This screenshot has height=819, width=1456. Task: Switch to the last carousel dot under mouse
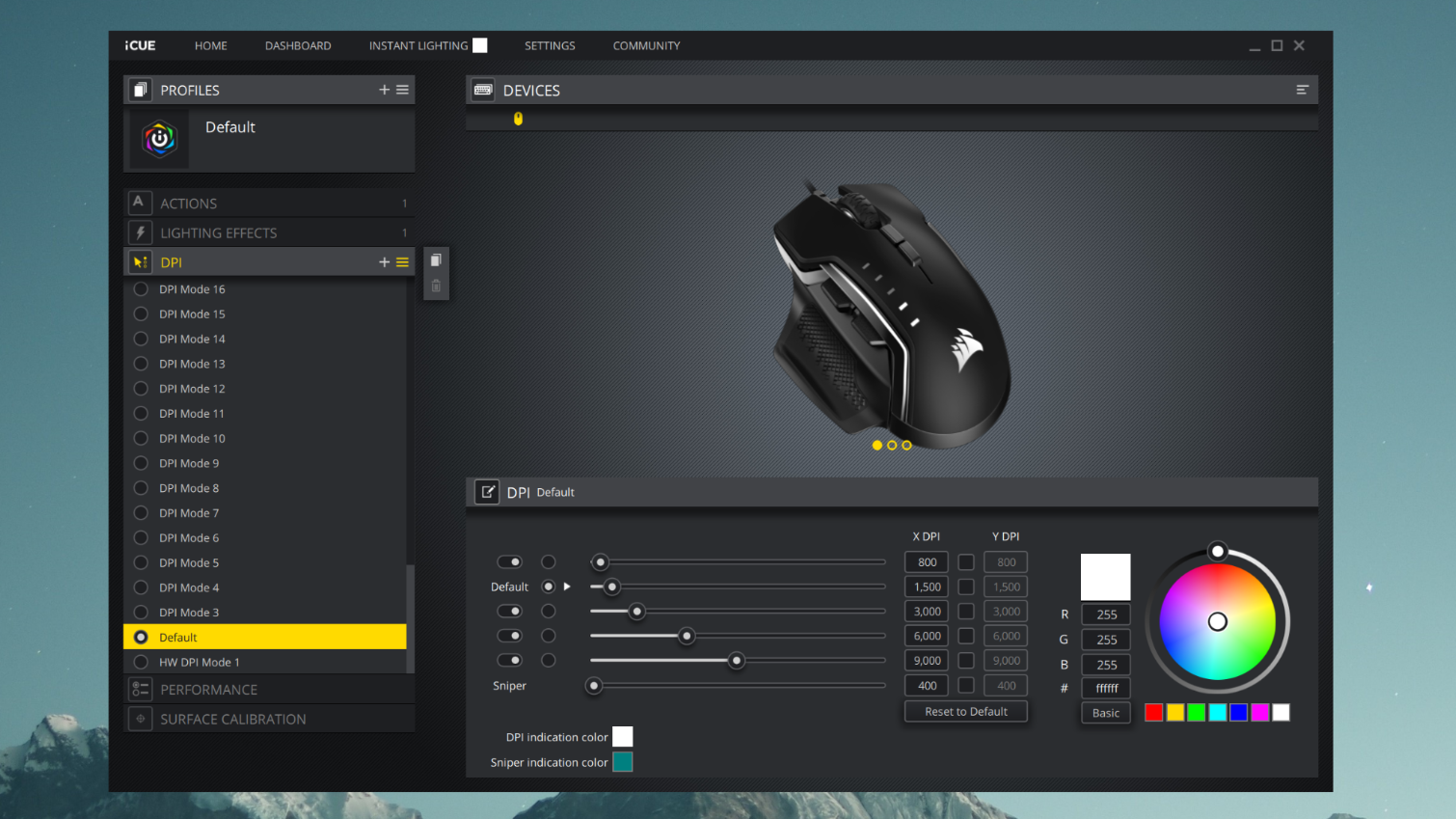(x=906, y=446)
